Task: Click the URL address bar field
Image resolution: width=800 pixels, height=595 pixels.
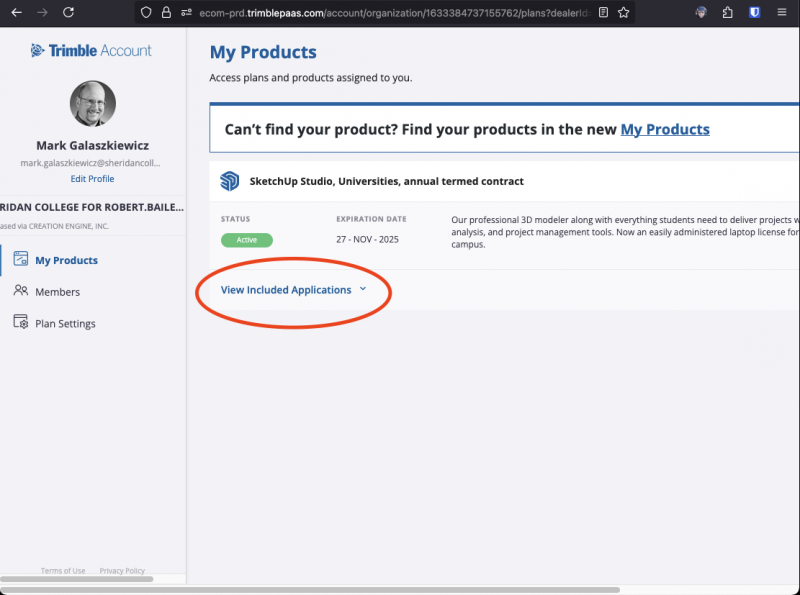Action: 390,13
